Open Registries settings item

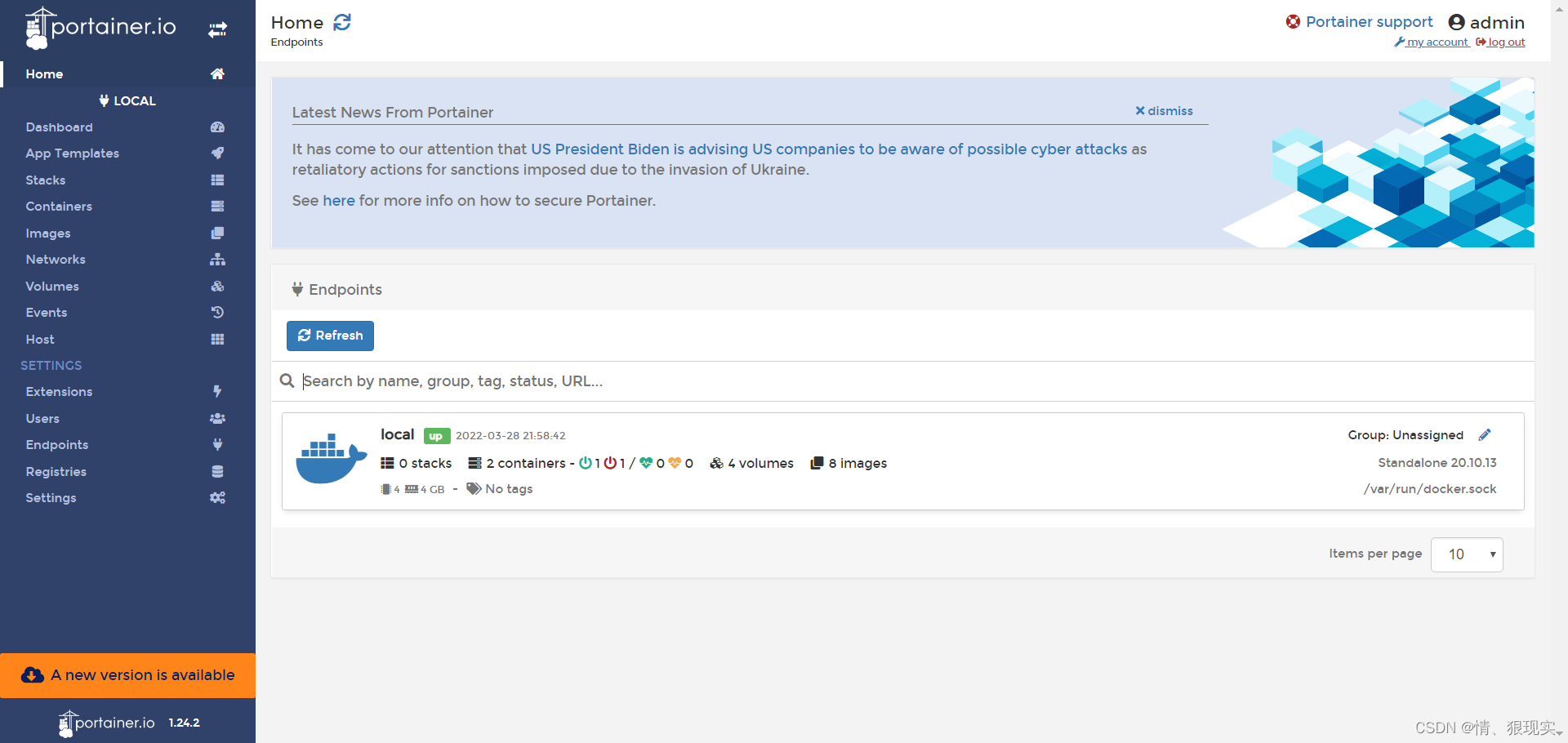pos(56,472)
